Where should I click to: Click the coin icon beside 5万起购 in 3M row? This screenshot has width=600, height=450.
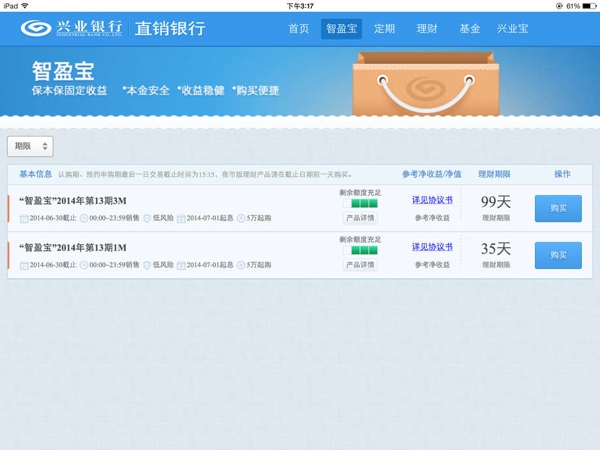[241, 218]
